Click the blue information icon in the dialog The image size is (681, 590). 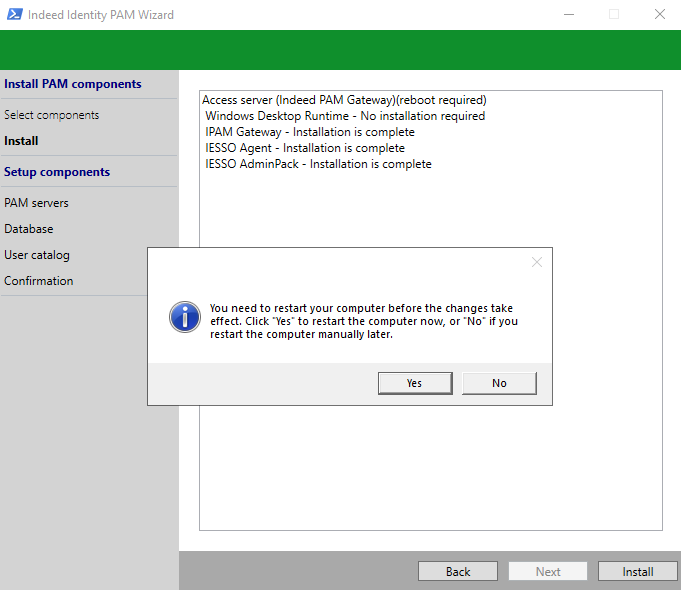click(x=185, y=318)
